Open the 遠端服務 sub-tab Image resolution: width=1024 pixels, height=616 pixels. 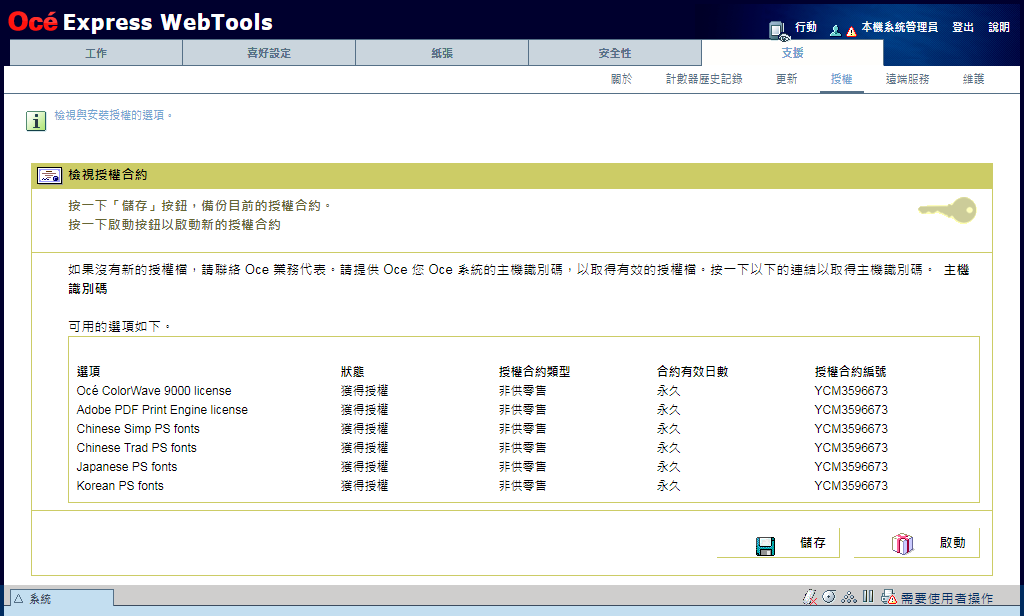(x=908, y=79)
